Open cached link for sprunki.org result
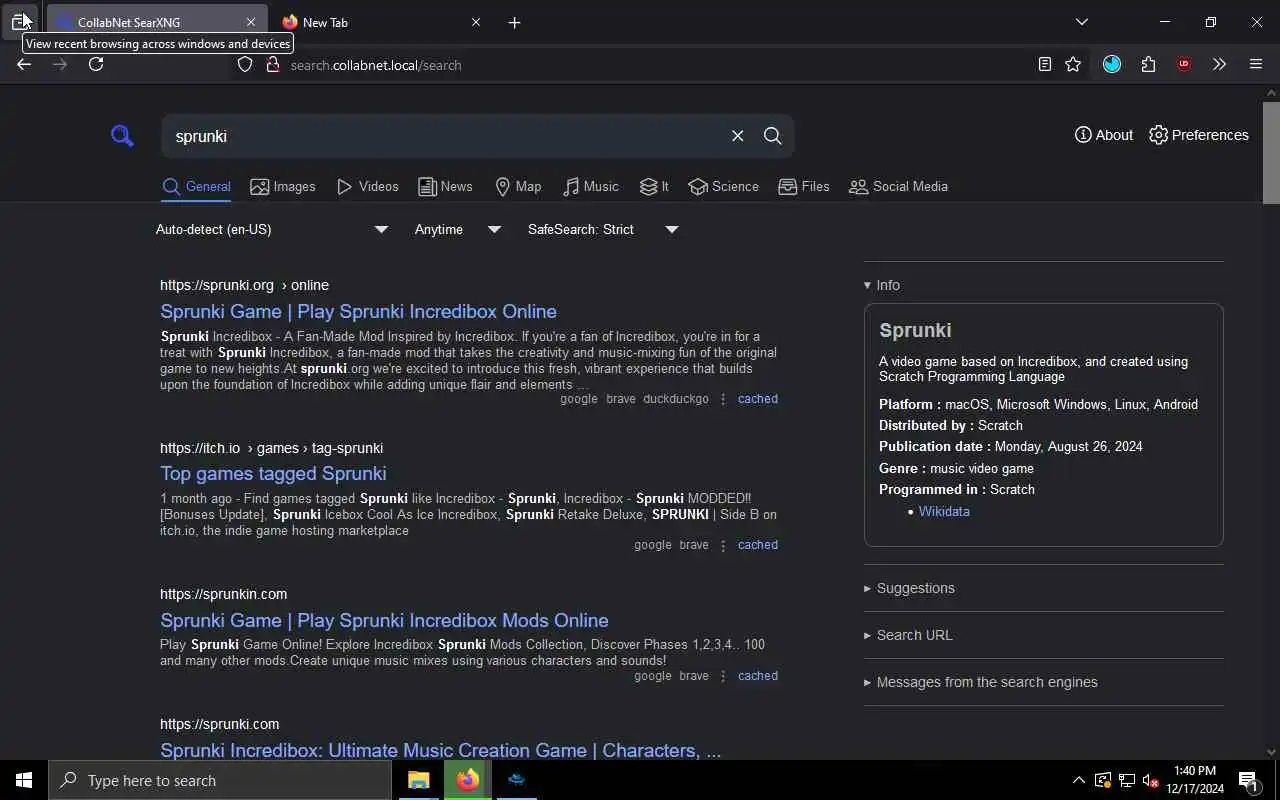Viewport: 1280px width, 800px height. [x=758, y=399]
